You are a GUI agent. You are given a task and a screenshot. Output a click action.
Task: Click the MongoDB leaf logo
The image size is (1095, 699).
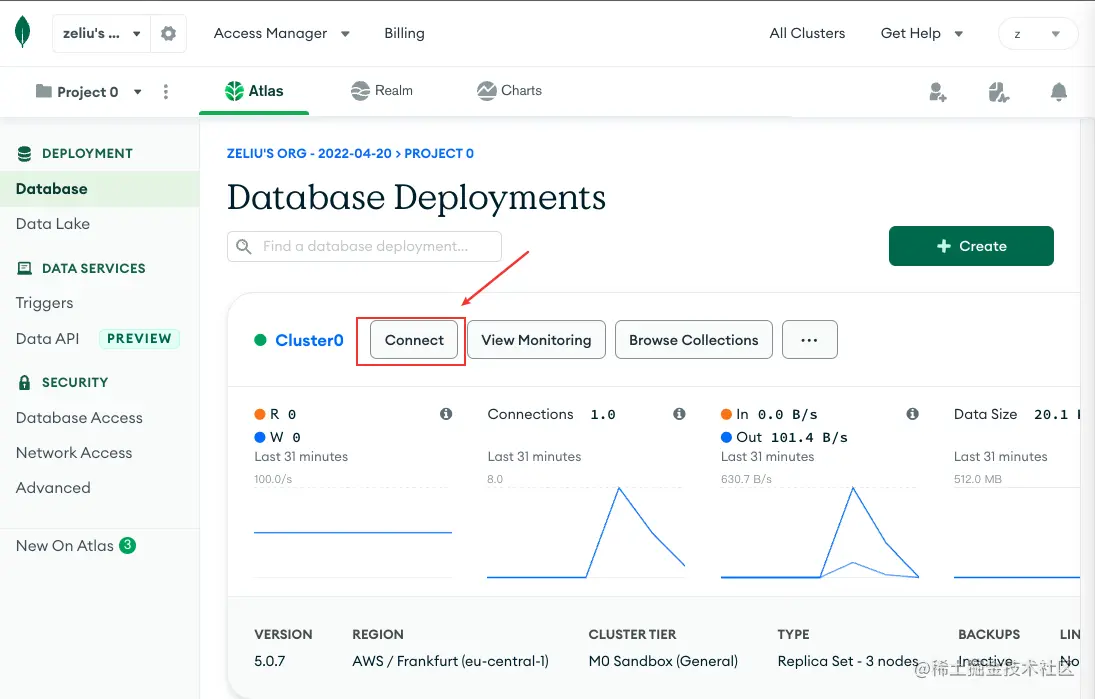pos(22,32)
